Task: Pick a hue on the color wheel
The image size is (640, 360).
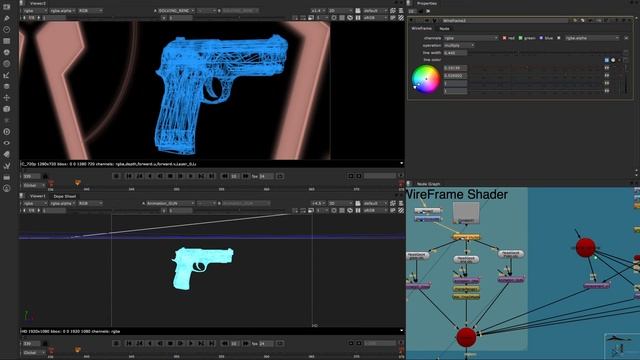Action: point(426,80)
